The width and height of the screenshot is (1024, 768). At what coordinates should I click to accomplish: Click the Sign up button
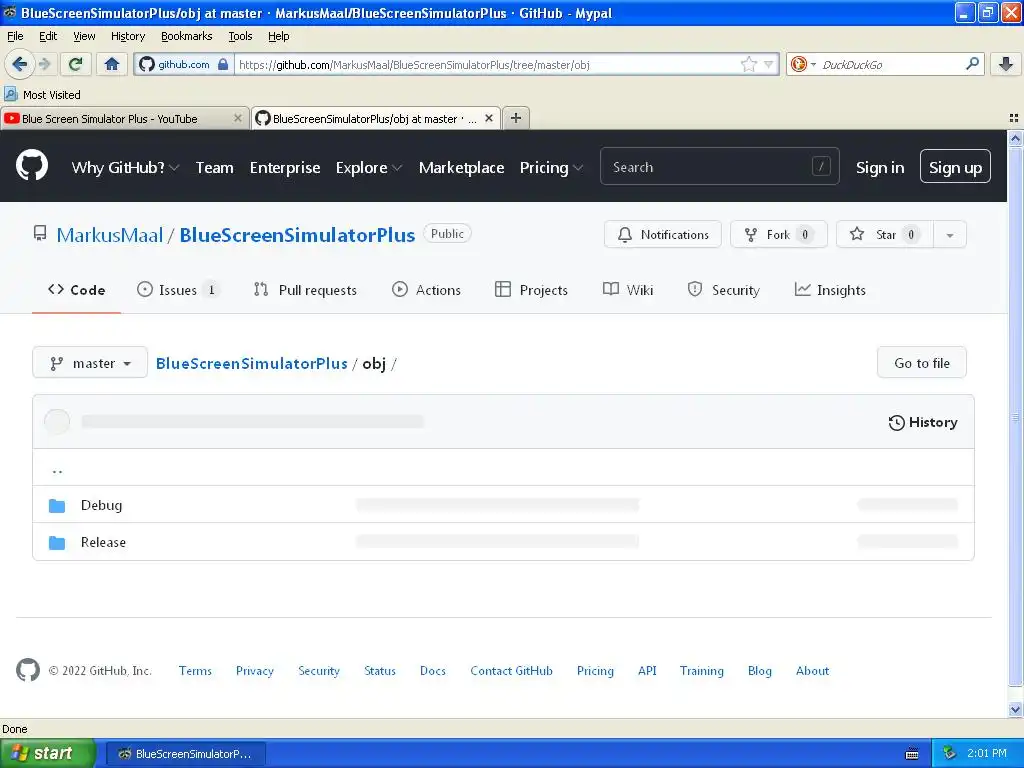(x=955, y=167)
